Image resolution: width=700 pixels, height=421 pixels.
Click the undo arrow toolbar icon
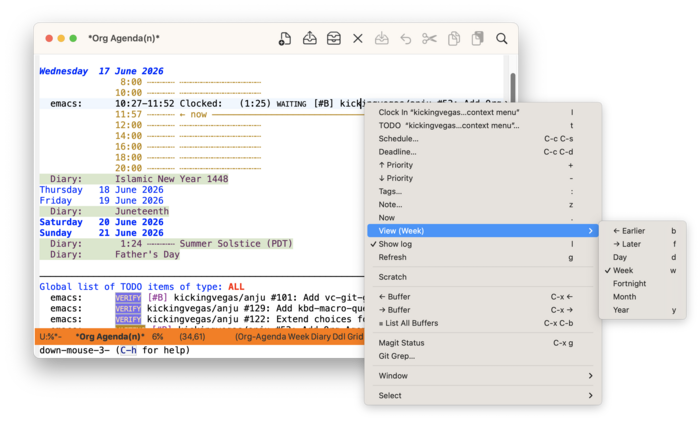click(x=405, y=39)
